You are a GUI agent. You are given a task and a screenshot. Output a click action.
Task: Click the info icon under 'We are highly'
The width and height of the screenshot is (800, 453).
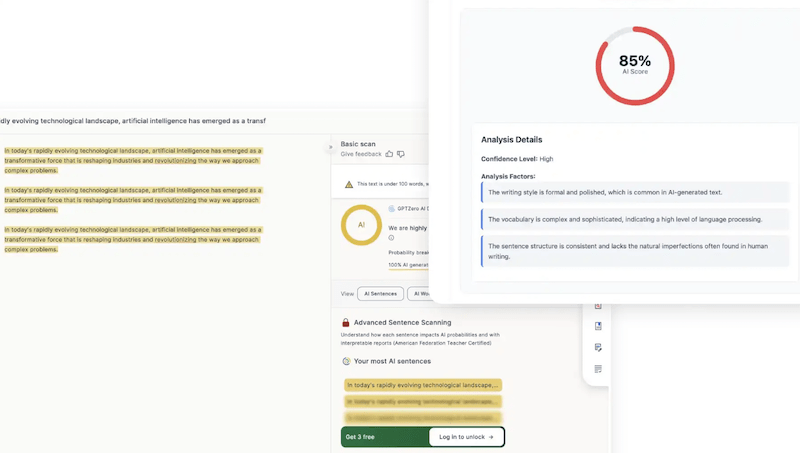pos(391,238)
